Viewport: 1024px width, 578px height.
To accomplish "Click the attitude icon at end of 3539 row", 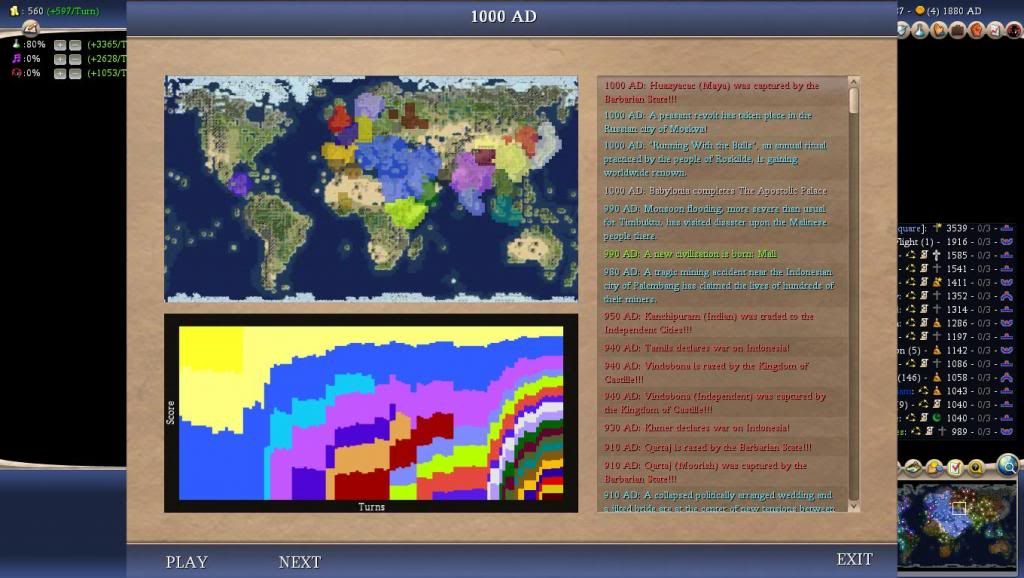I will click(1007, 228).
